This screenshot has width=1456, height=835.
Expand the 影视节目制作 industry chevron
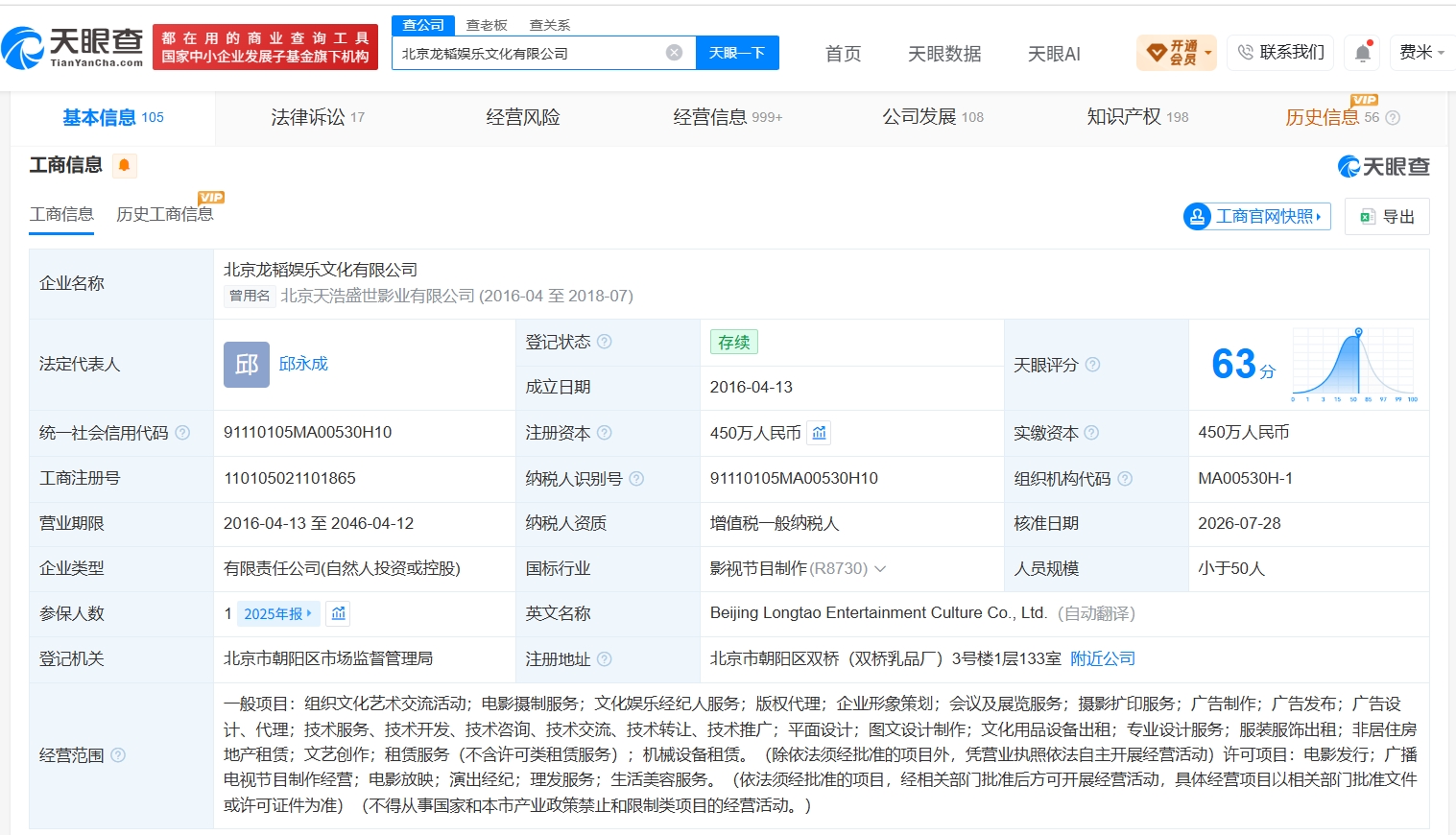pyautogui.click(x=880, y=569)
